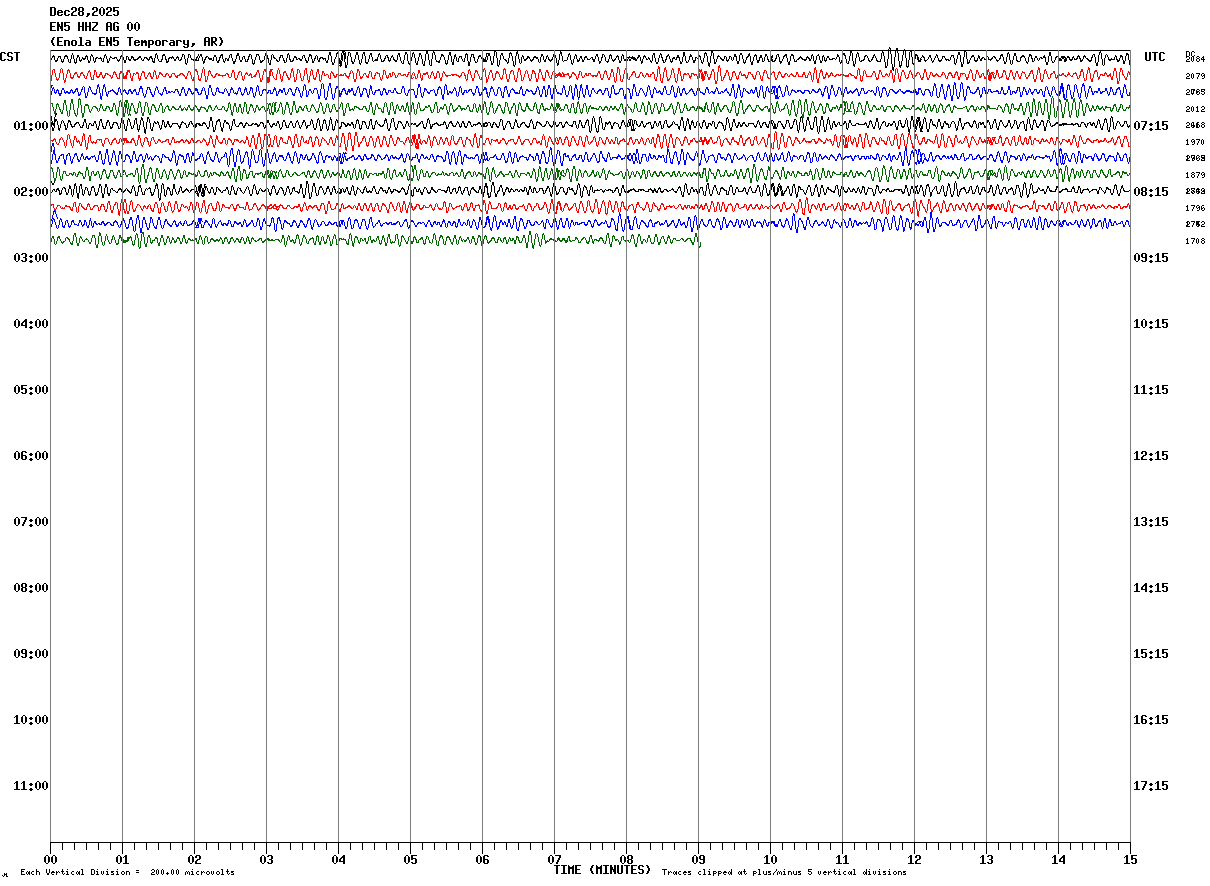Click the "UTC" timezone label

(x=1155, y=57)
